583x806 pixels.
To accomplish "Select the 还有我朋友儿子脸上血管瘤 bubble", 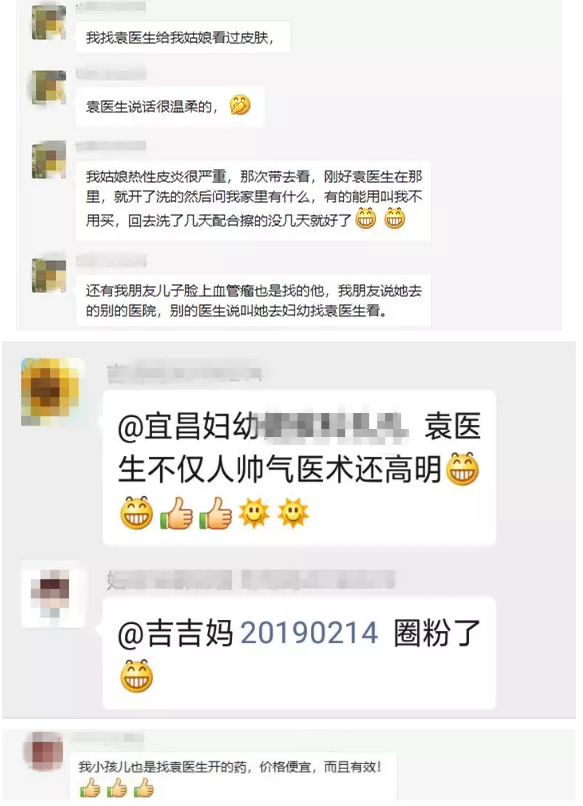I will [253, 301].
